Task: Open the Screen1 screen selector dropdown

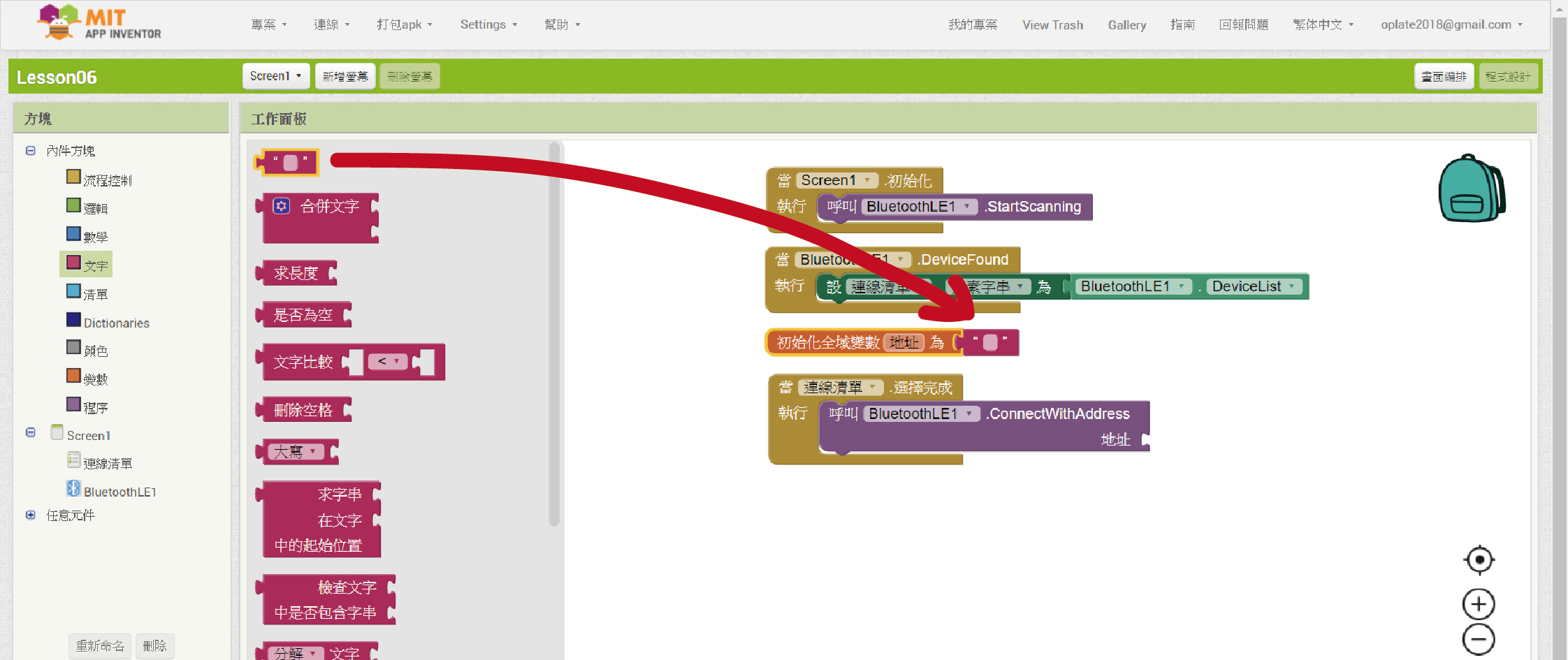Action: pyautogui.click(x=275, y=76)
